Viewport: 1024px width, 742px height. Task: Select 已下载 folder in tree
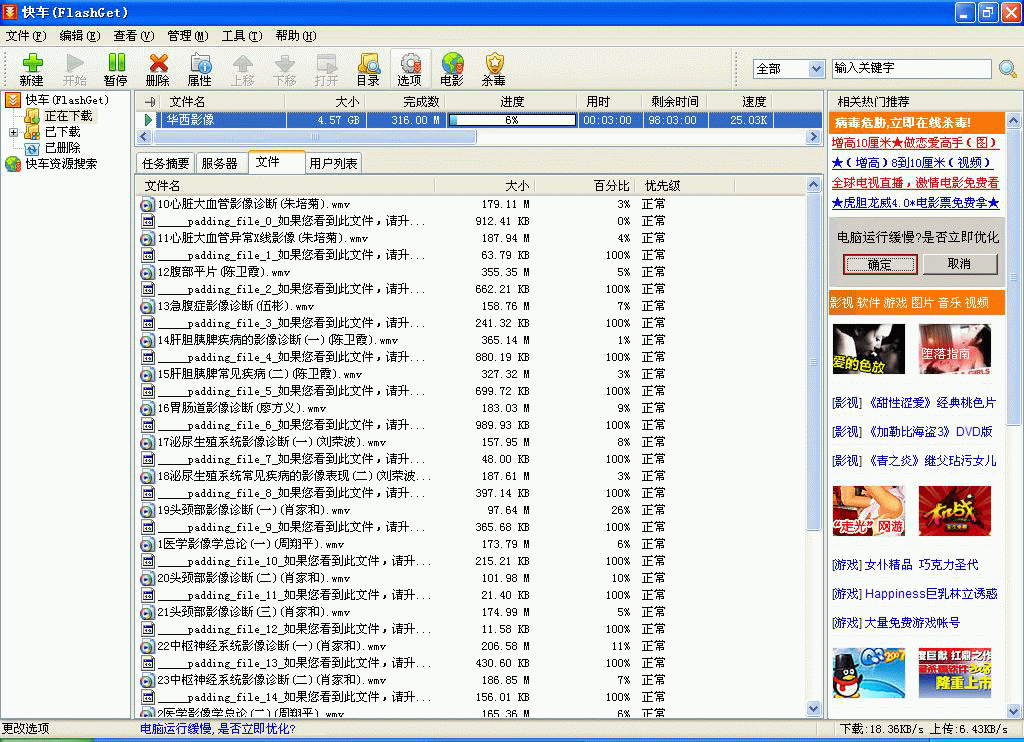pos(62,132)
